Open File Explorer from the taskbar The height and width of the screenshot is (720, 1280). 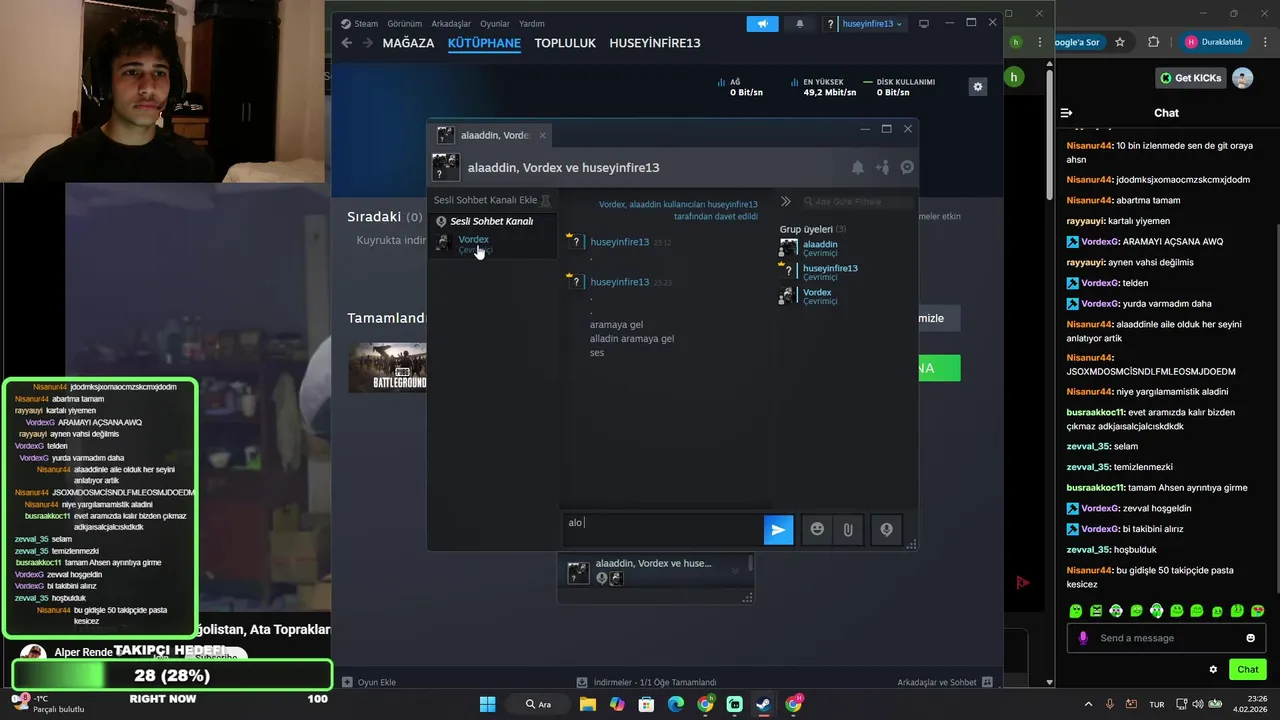[587, 704]
